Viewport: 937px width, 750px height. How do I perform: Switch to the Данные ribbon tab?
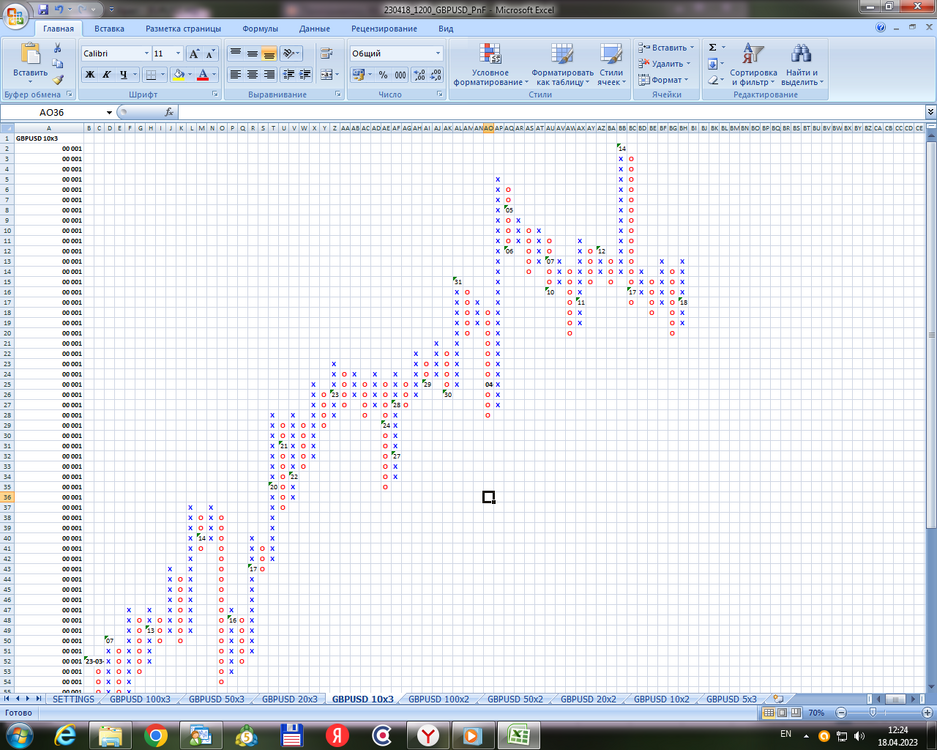tap(314, 29)
